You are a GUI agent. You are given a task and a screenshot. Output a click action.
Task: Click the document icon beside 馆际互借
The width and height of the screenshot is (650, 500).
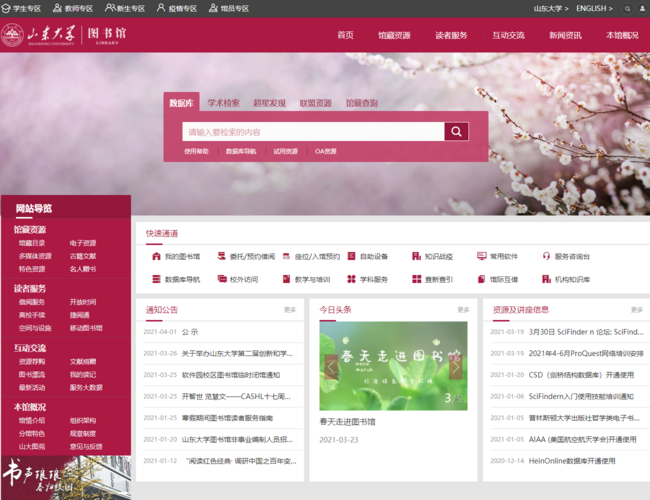[x=481, y=279]
